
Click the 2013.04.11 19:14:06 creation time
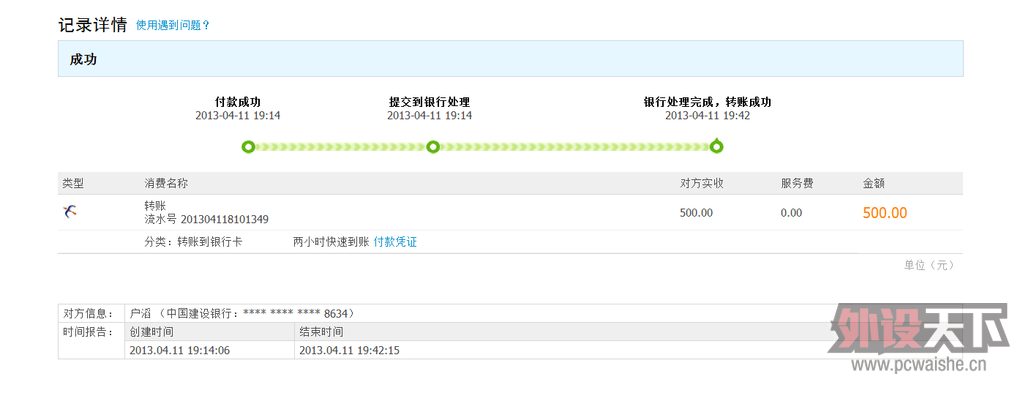click(179, 351)
